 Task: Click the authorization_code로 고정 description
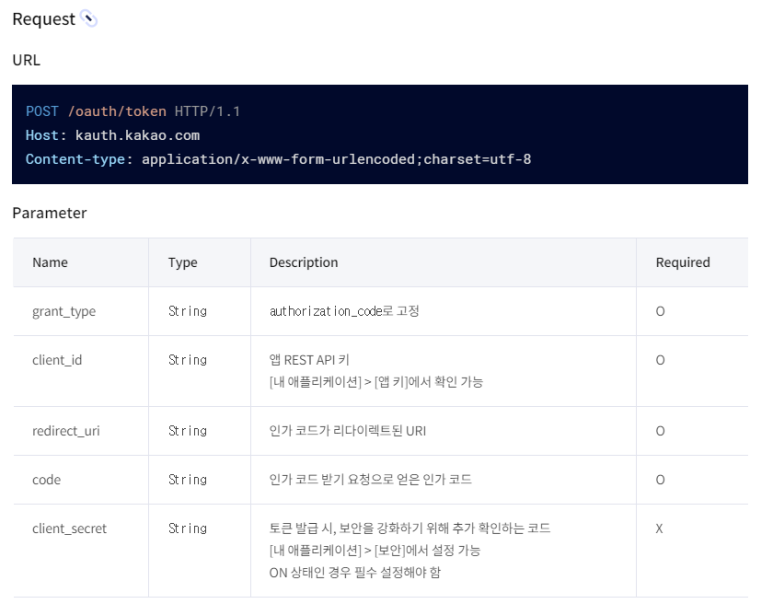pyautogui.click(x=344, y=311)
